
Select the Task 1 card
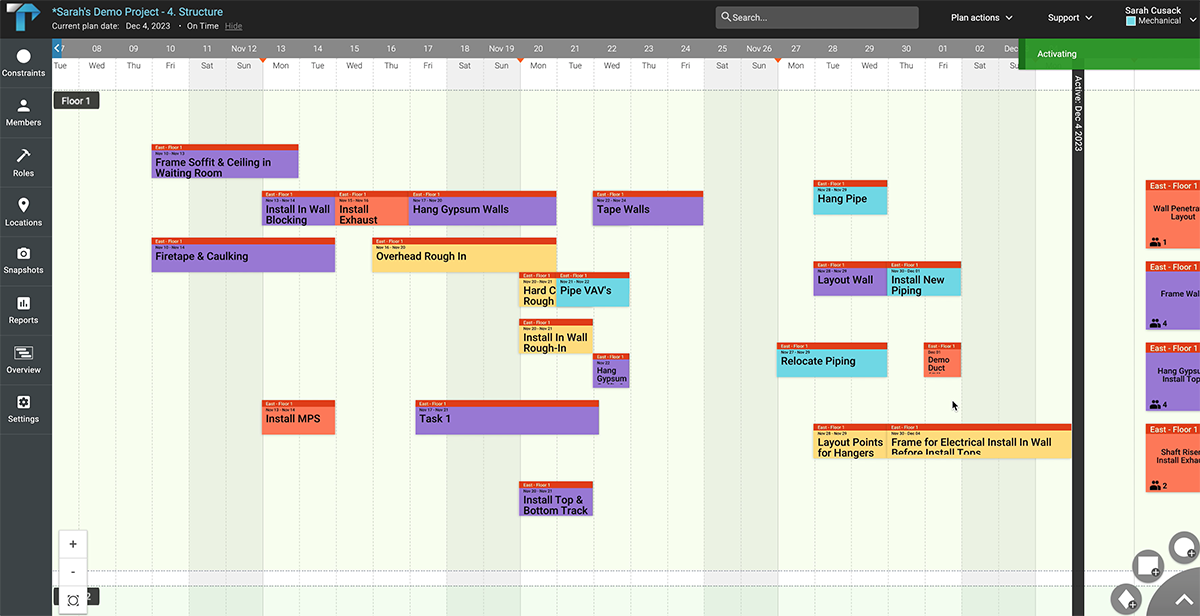(507, 417)
